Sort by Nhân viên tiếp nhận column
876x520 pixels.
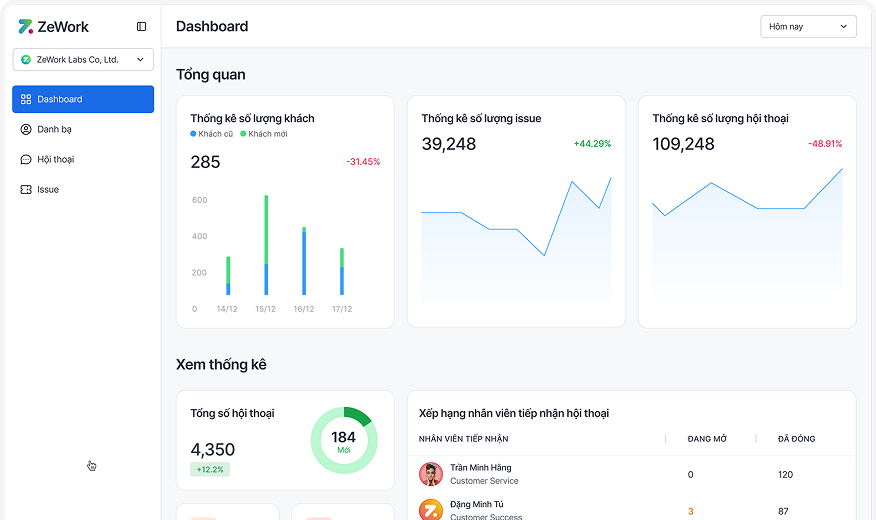point(464,439)
